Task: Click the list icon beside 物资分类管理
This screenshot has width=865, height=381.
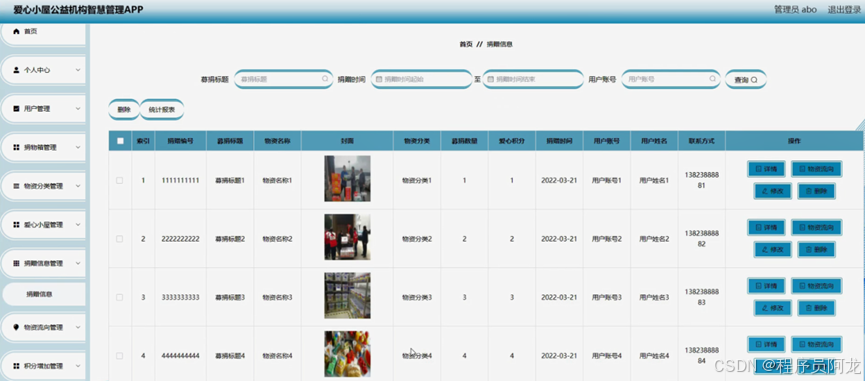Action: pos(16,186)
